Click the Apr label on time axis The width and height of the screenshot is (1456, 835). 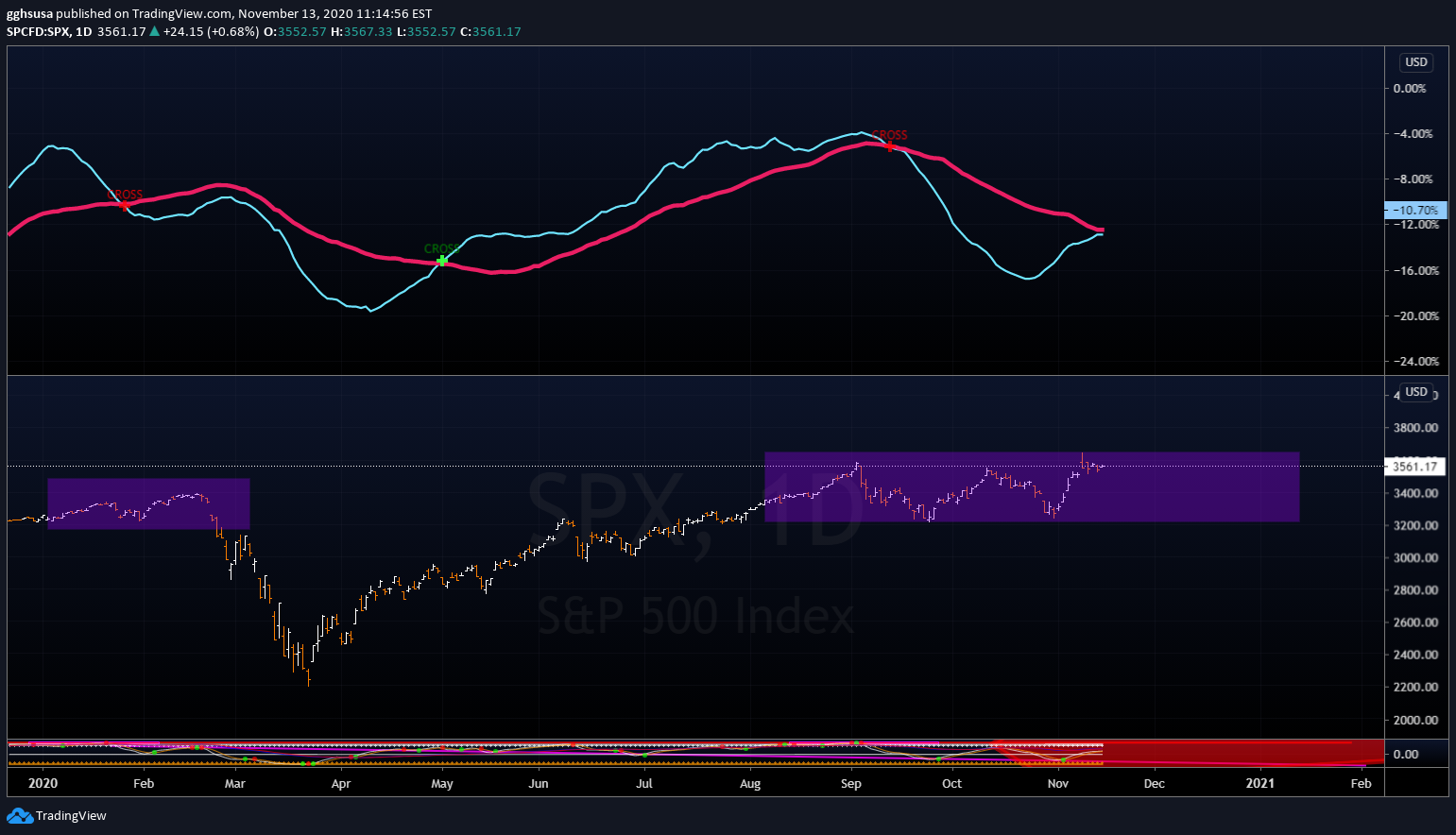click(341, 783)
